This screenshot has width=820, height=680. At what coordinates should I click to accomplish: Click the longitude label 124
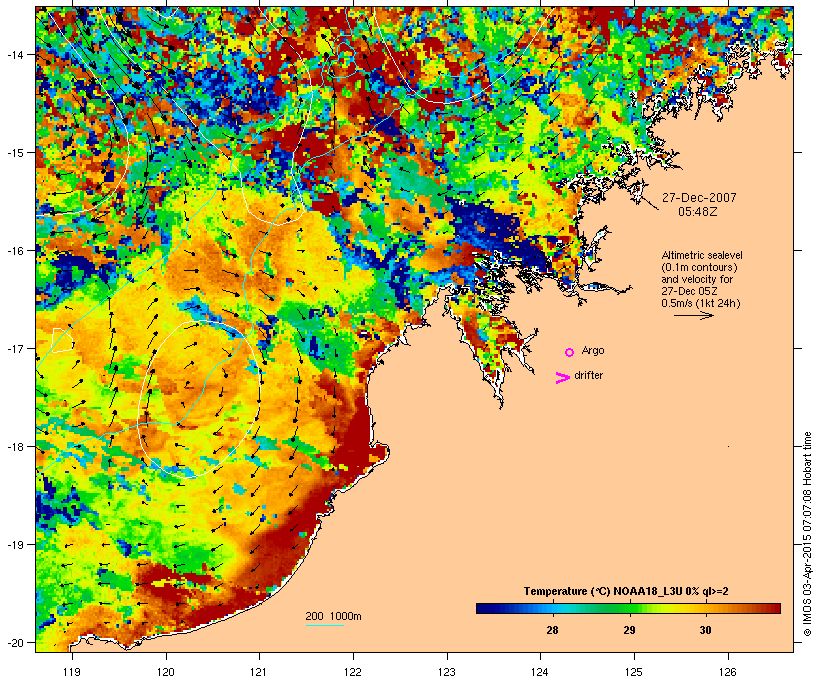coord(540,672)
